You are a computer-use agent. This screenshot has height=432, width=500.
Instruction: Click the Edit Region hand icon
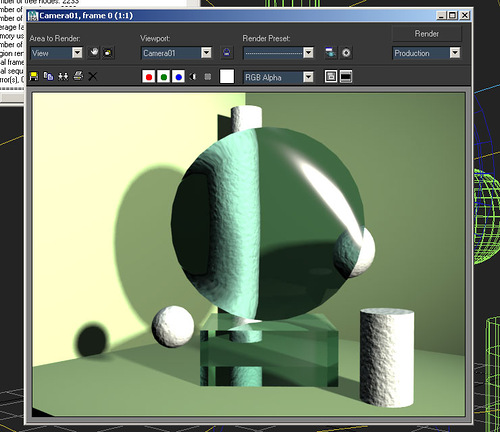[x=94, y=53]
